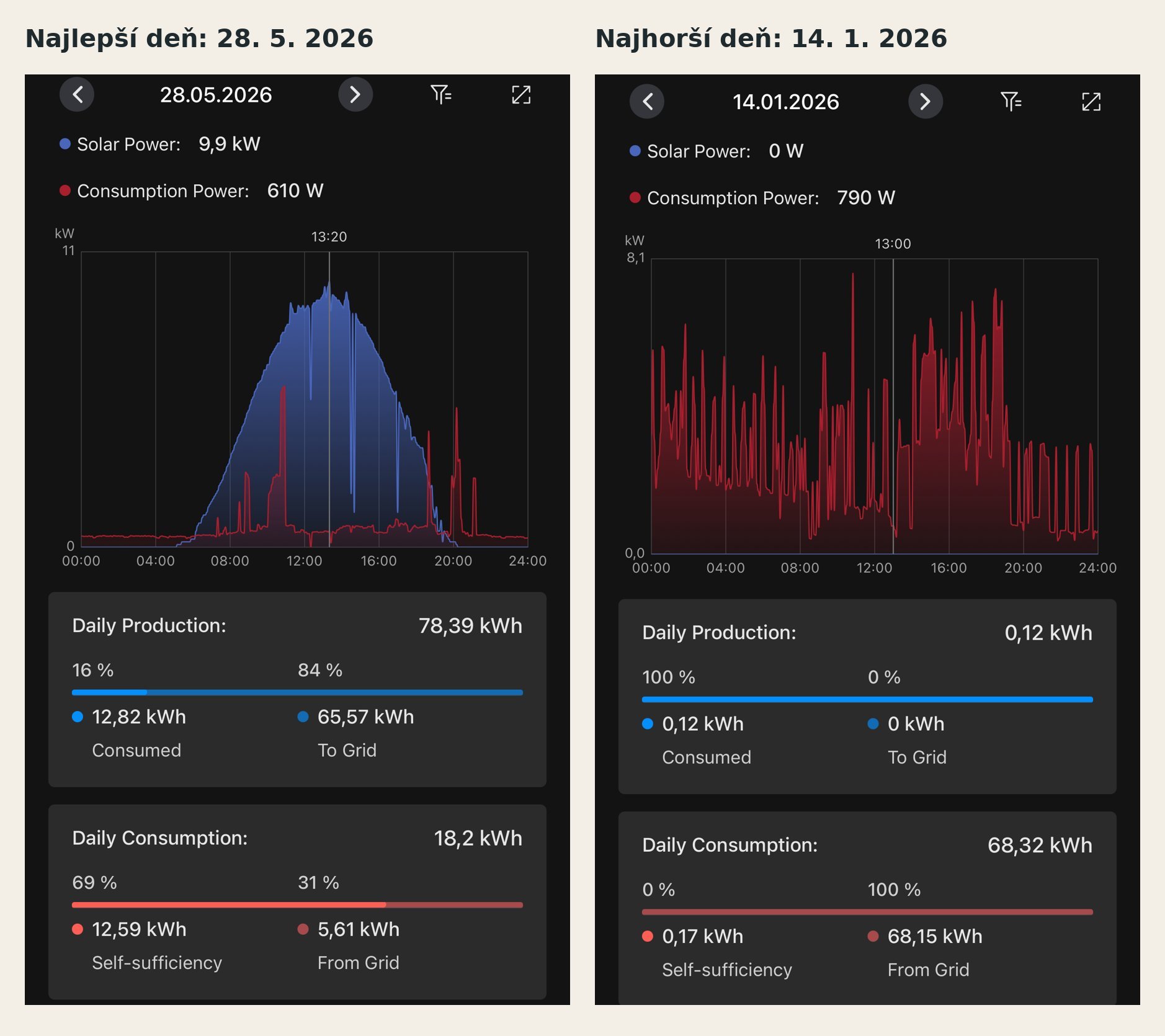
Task: Open filter icon in 28.05.2026 panel
Action: (441, 94)
